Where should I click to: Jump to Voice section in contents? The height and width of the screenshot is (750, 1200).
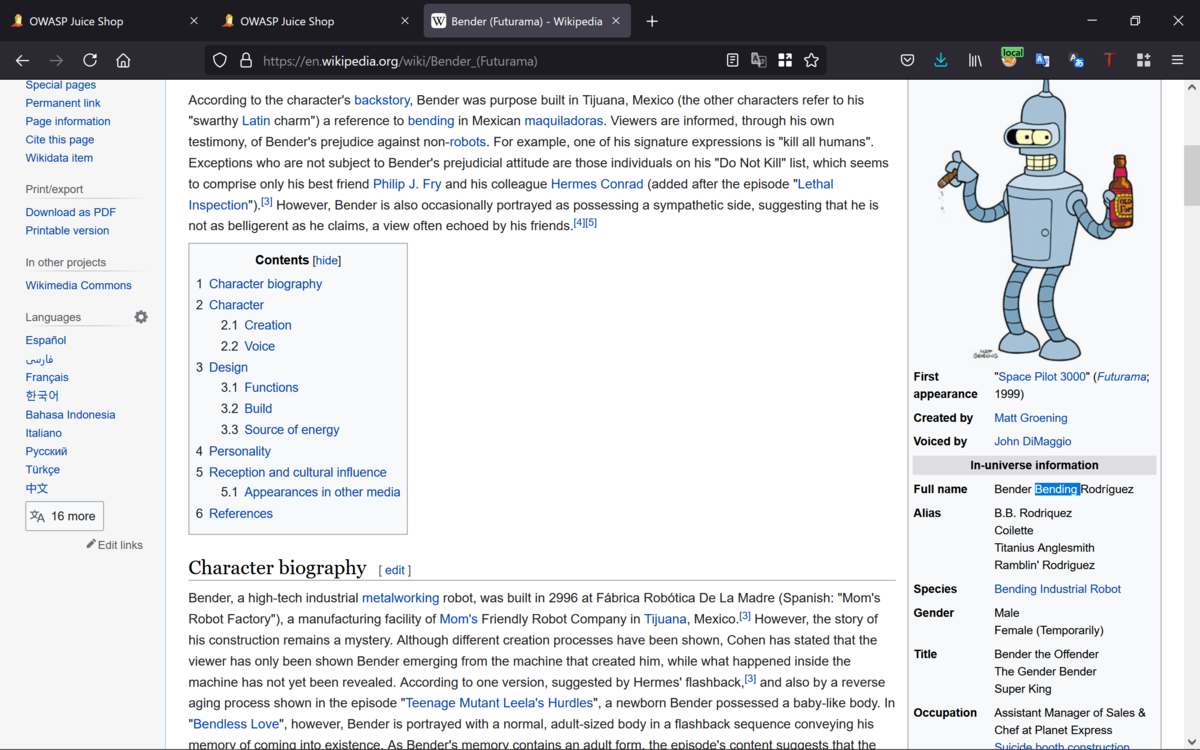click(x=260, y=346)
